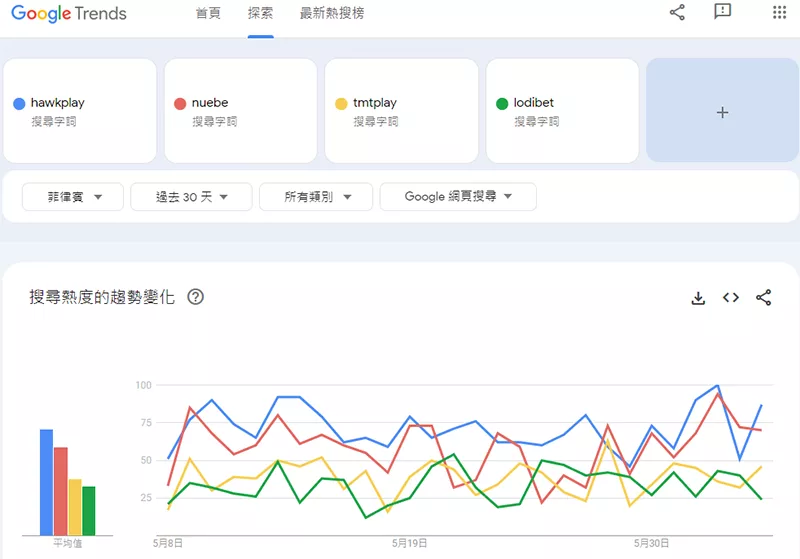Open the 最新熱搜榜 trending tab
Viewport: 800px width, 559px height.
click(x=332, y=13)
